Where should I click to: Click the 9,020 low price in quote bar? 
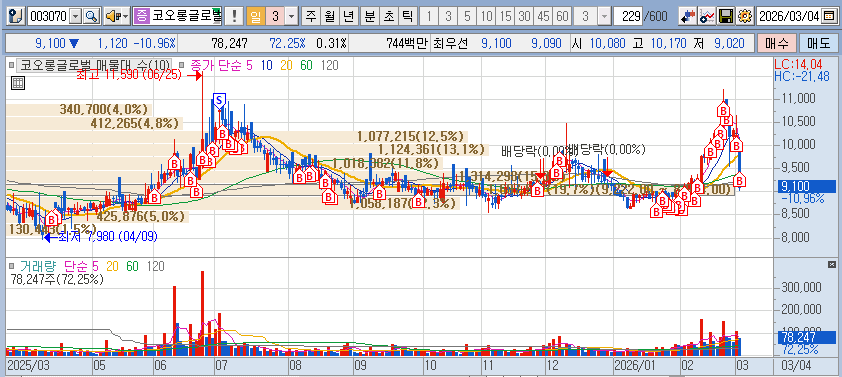click(729, 43)
